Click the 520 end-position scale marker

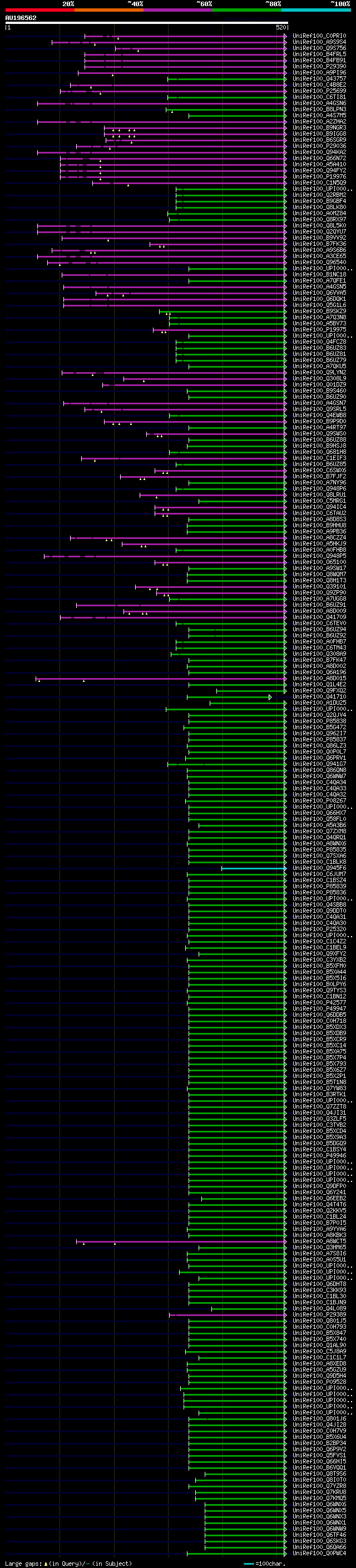click(x=281, y=27)
